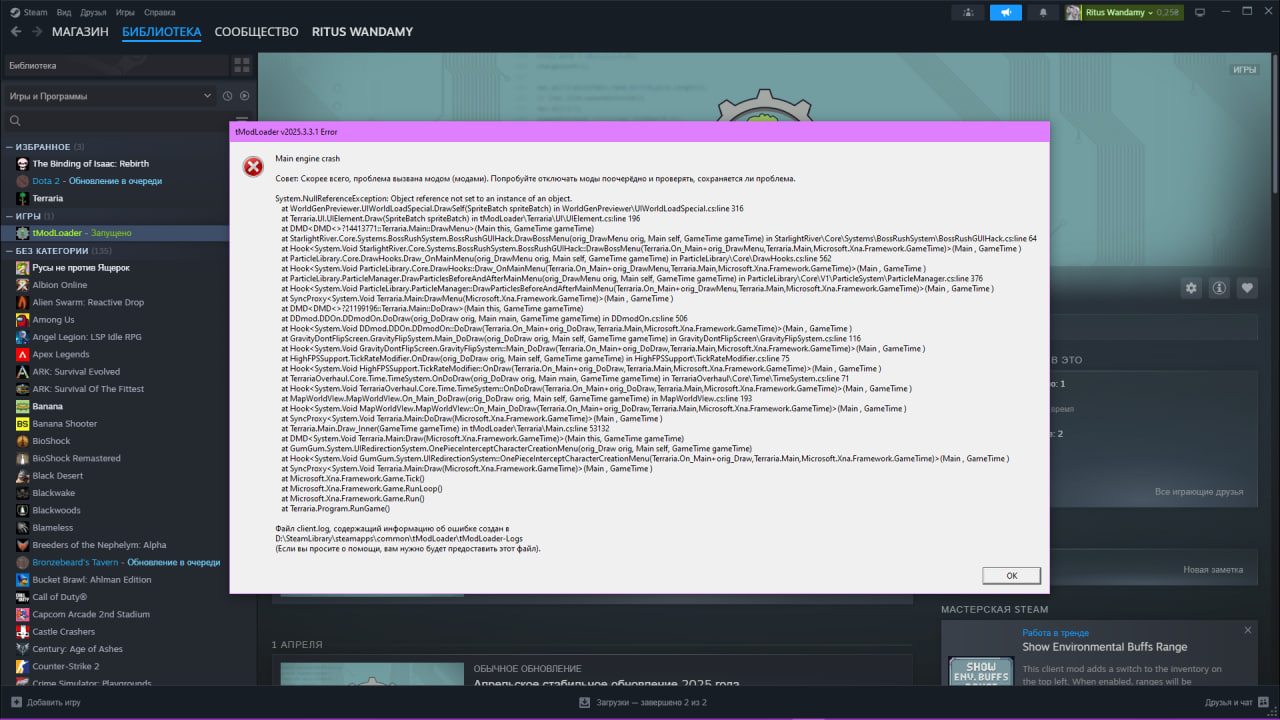Select the Русы против Ящерок icon
Screen dimensions: 1280x720
point(23,268)
